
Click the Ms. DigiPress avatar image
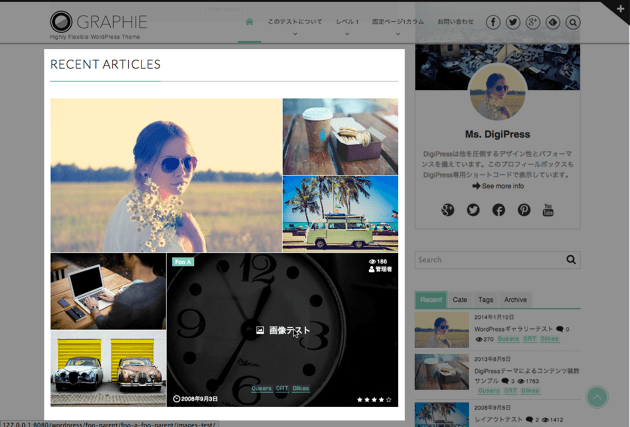click(498, 92)
